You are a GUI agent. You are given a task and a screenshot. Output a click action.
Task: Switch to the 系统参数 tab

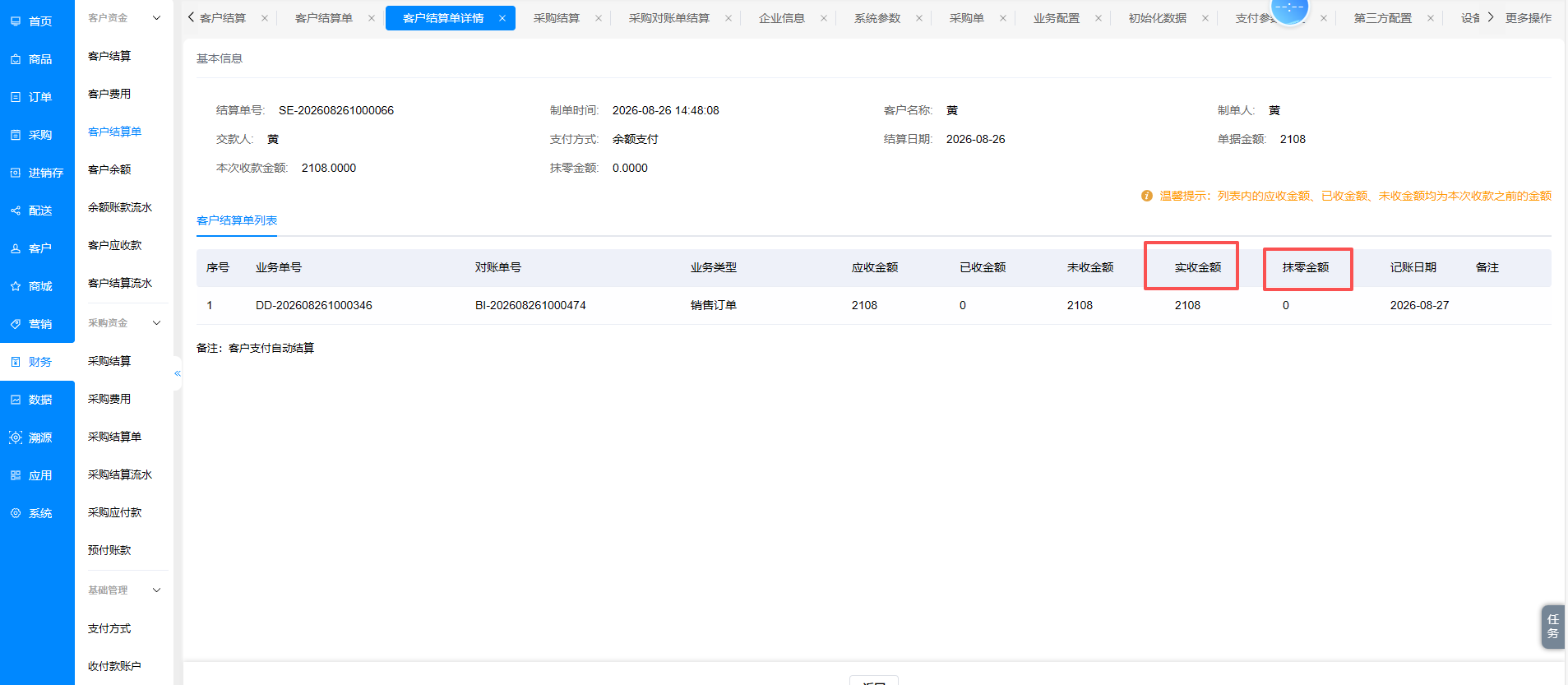click(x=877, y=18)
